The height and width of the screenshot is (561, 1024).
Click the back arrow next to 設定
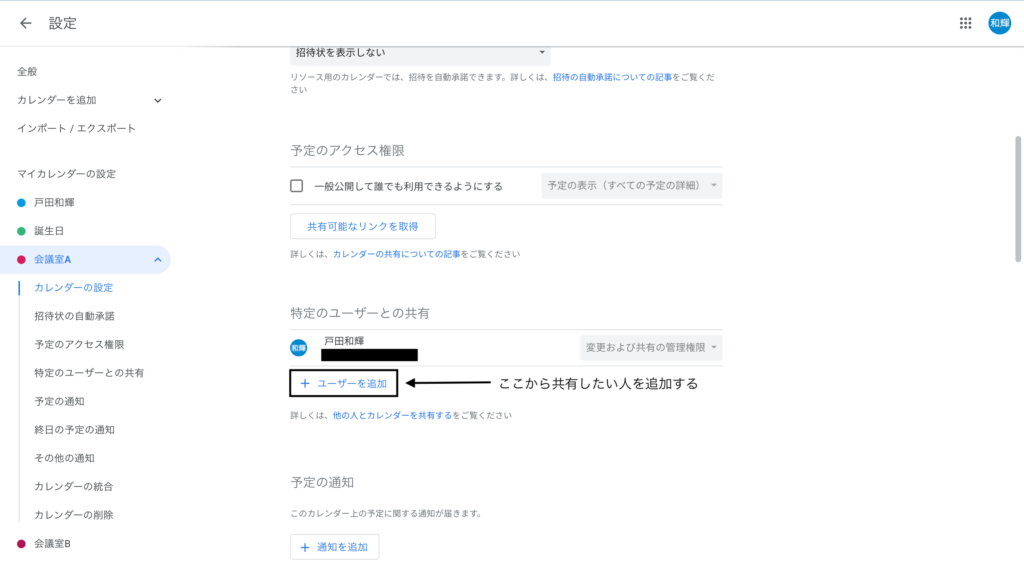pos(25,24)
